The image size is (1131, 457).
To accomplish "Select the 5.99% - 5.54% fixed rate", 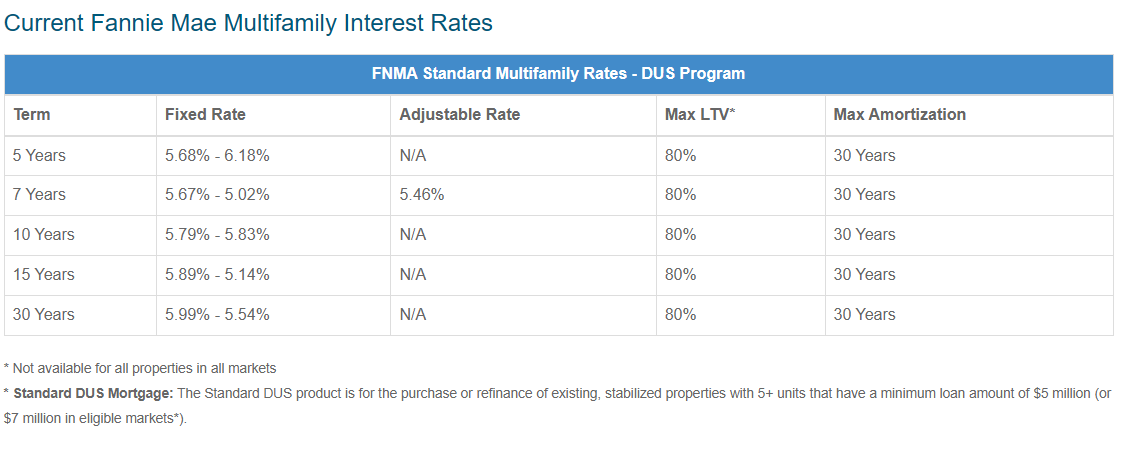I will tap(217, 315).
